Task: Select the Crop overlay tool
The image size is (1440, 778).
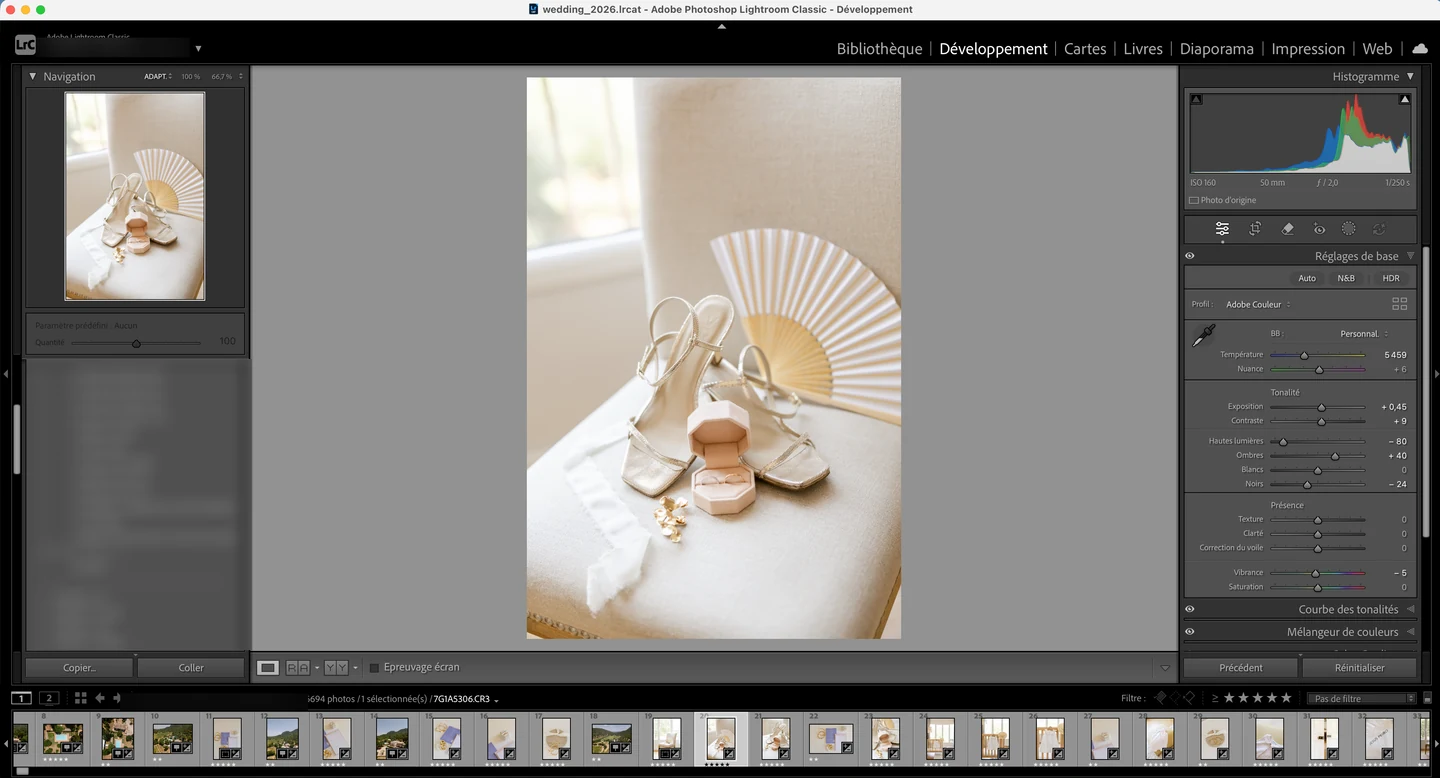Action: coord(1255,229)
